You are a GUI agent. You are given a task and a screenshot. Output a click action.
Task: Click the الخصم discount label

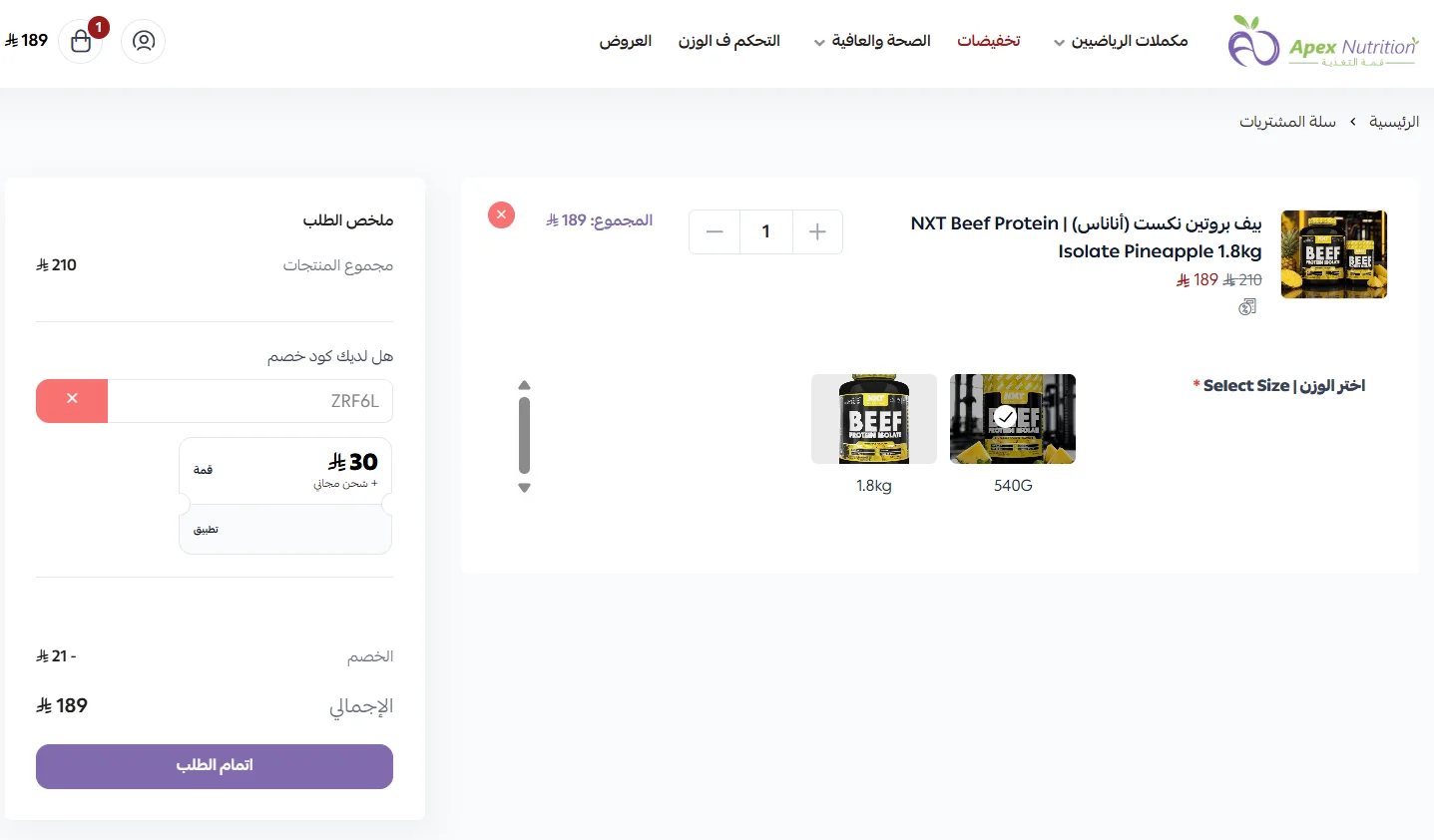tap(370, 656)
